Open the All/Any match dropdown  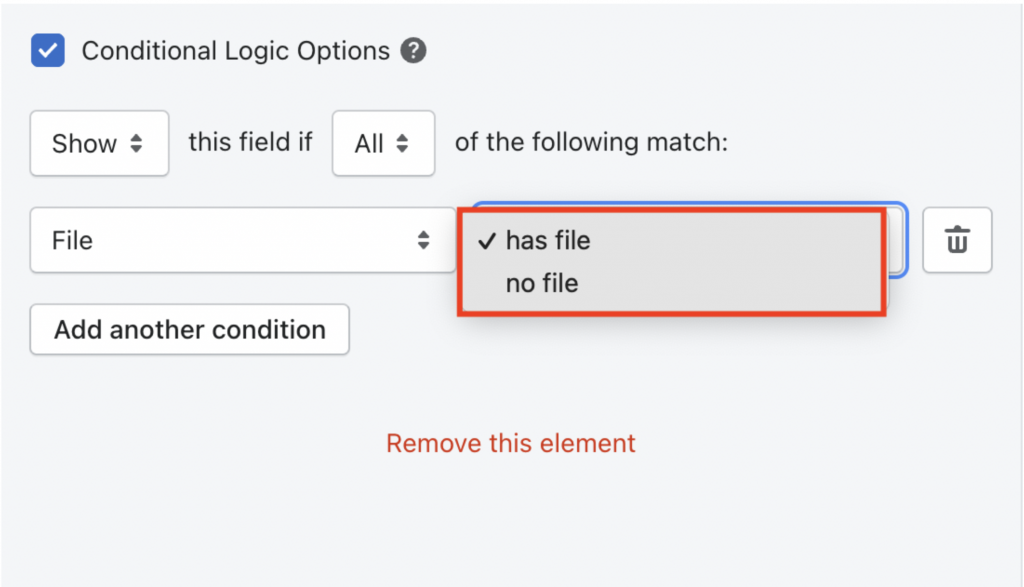pos(383,143)
